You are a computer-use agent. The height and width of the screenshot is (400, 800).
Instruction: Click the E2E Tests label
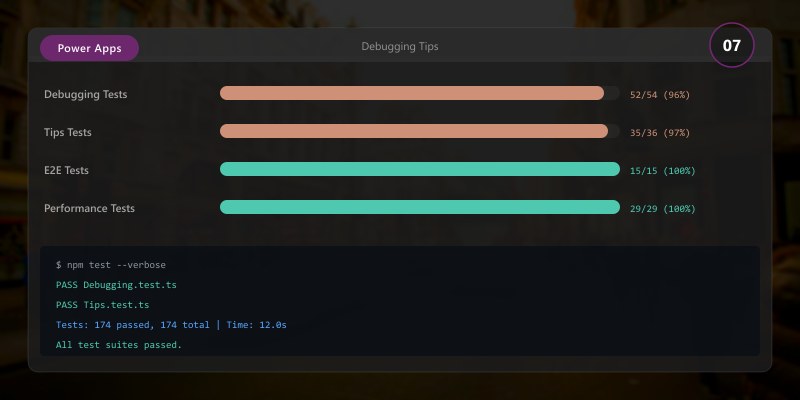pyautogui.click(x=66, y=170)
